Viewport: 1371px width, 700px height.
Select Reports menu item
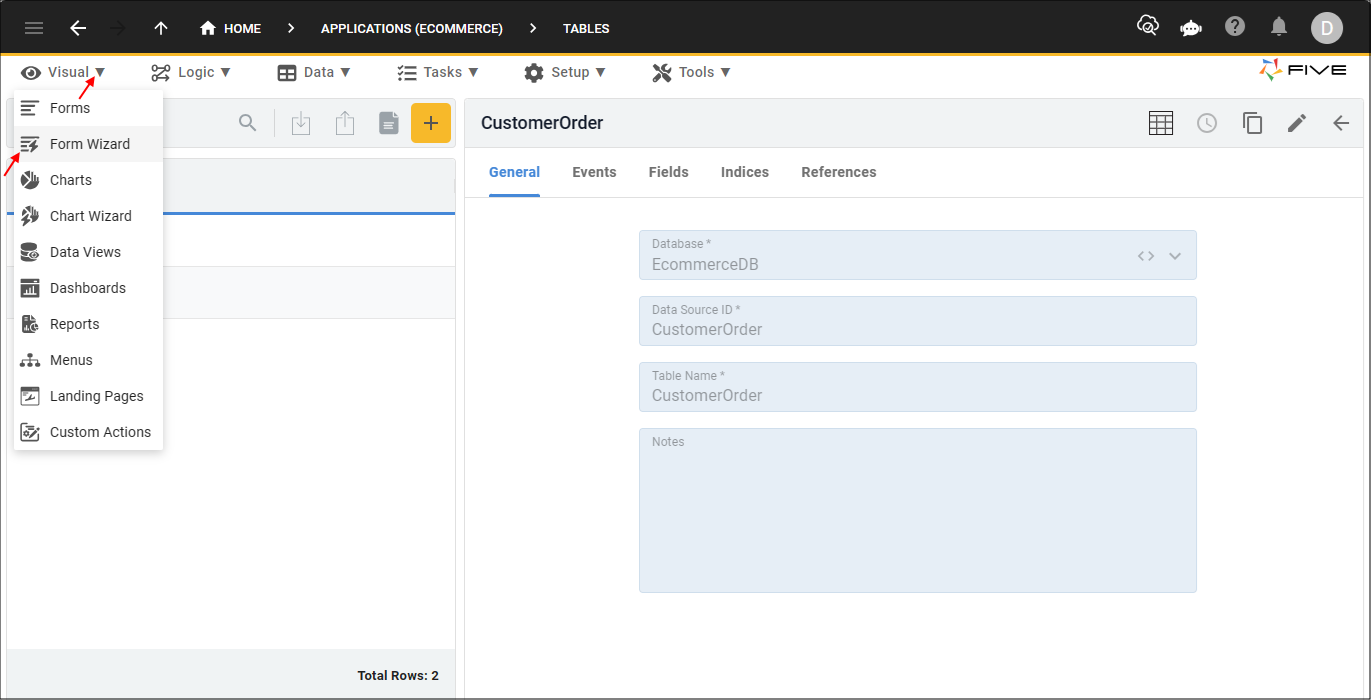pos(88,324)
